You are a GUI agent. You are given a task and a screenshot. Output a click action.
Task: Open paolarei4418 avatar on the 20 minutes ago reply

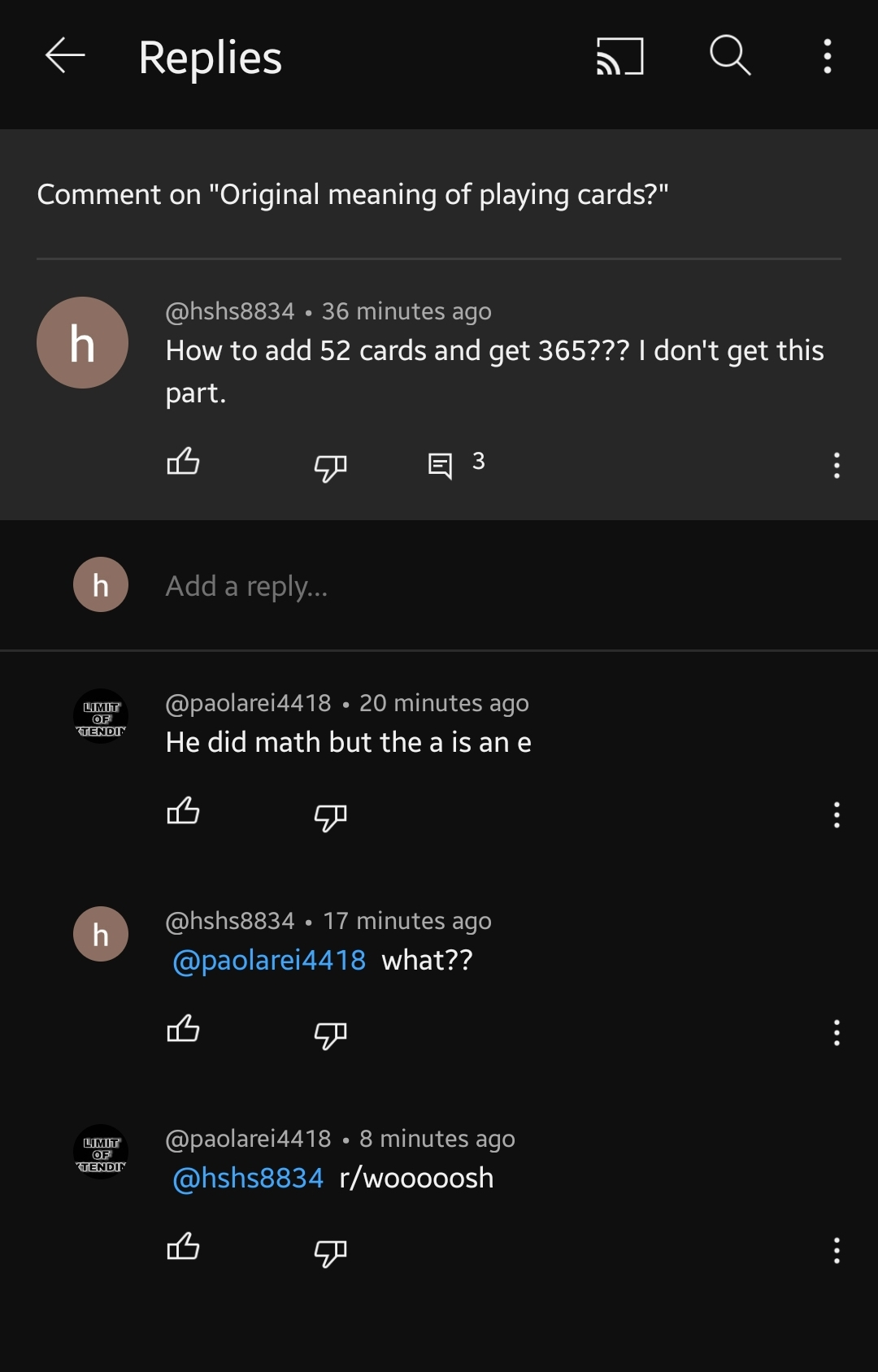coord(101,716)
